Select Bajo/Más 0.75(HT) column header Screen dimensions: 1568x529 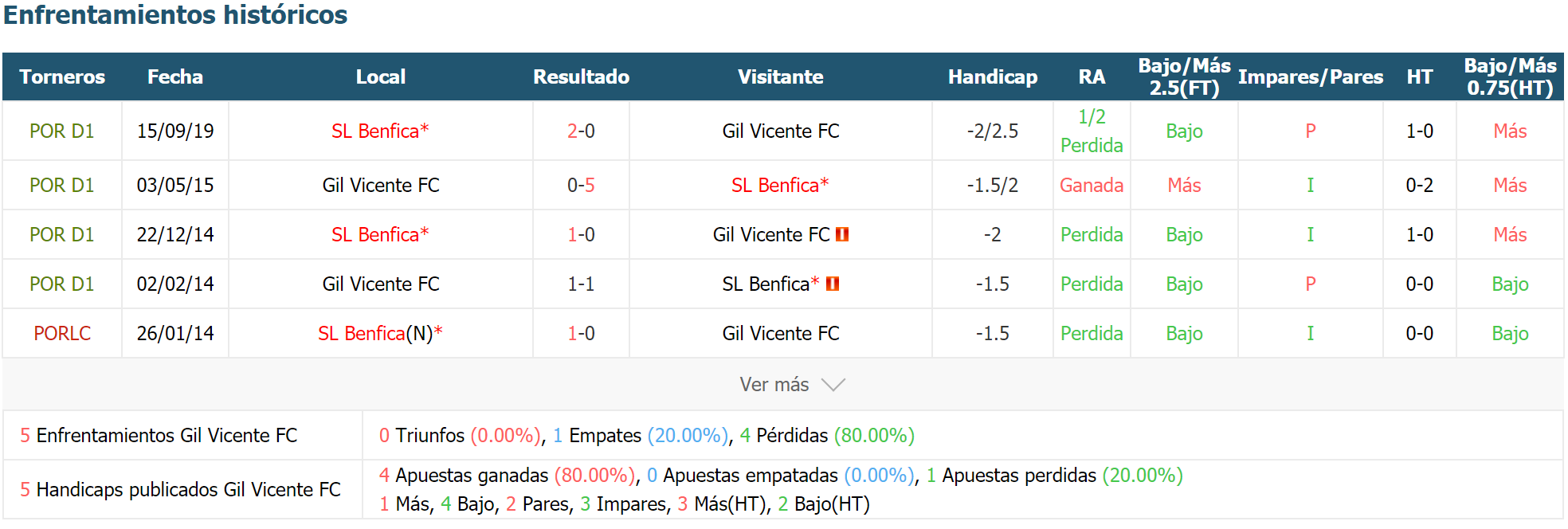click(x=1510, y=76)
